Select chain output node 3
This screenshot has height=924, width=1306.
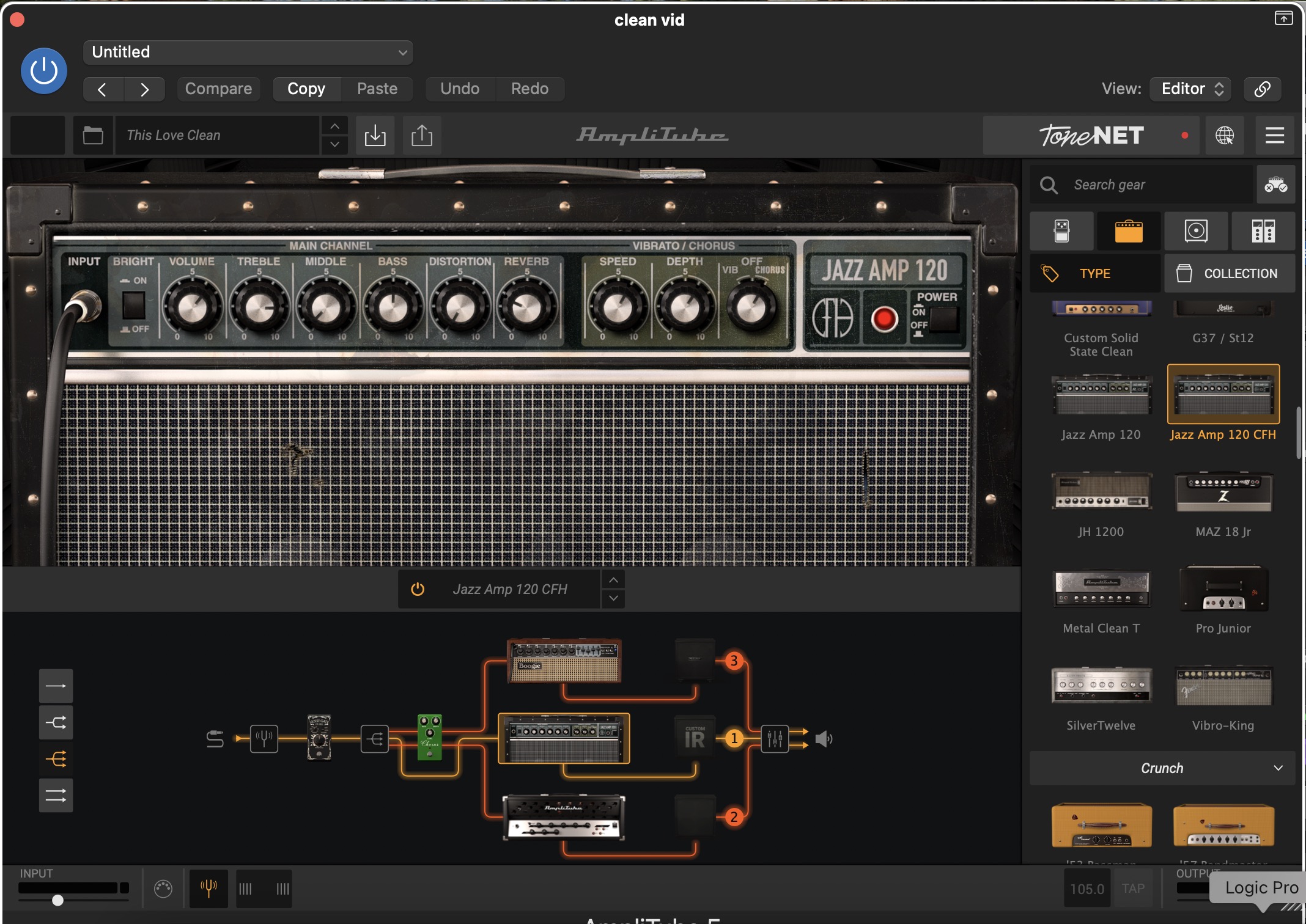[734, 661]
